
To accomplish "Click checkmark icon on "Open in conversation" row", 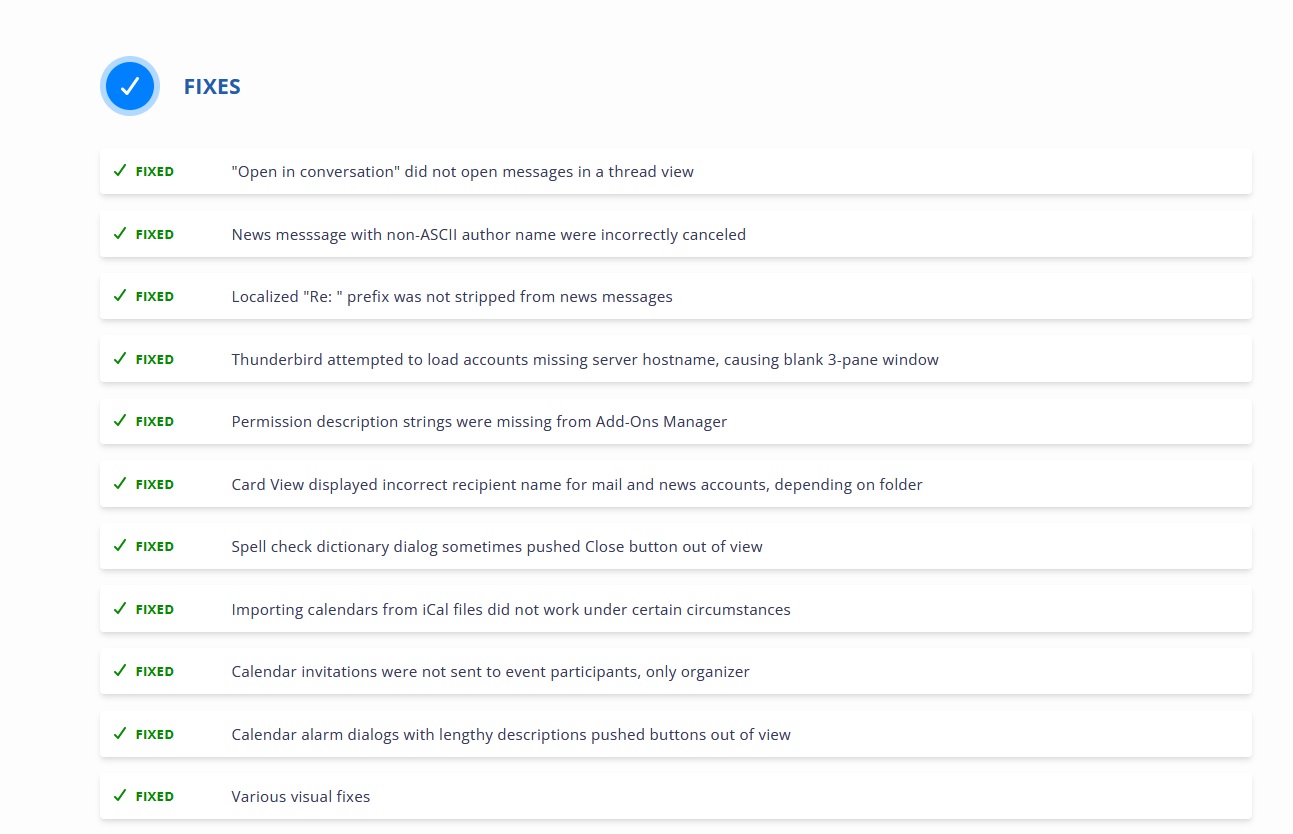I will click(119, 171).
